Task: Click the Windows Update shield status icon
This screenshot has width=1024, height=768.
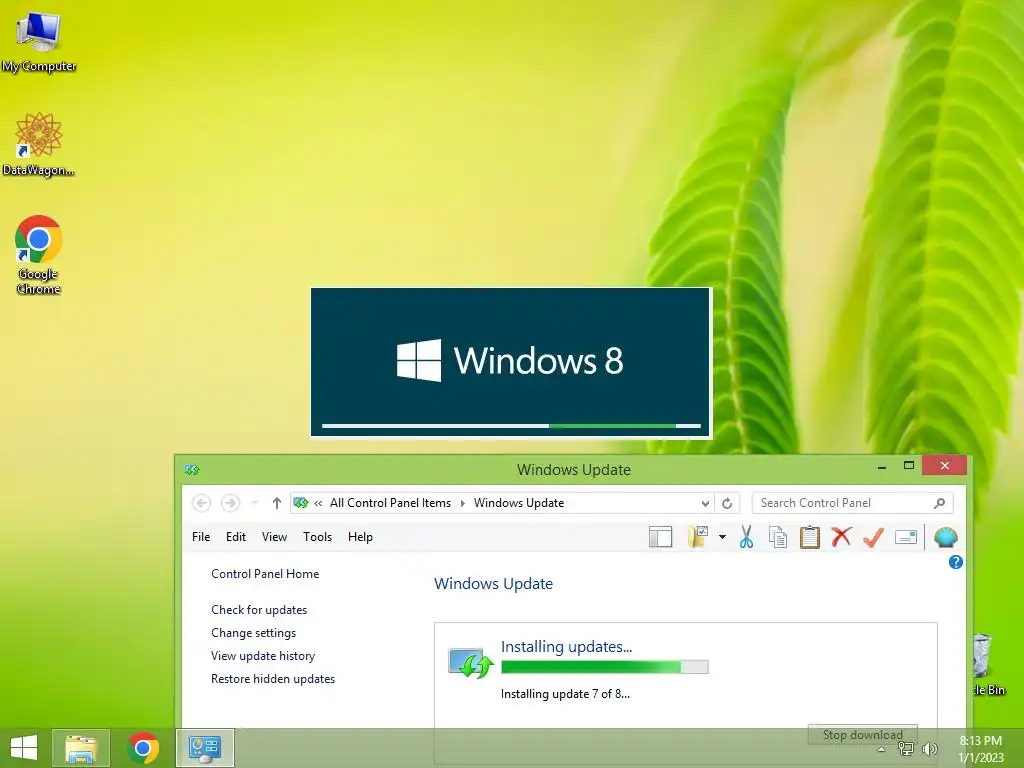Action: click(471, 663)
